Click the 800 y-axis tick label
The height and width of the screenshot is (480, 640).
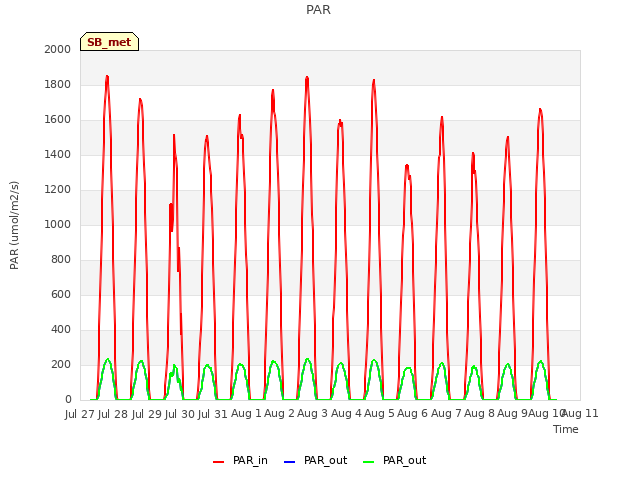61,259
